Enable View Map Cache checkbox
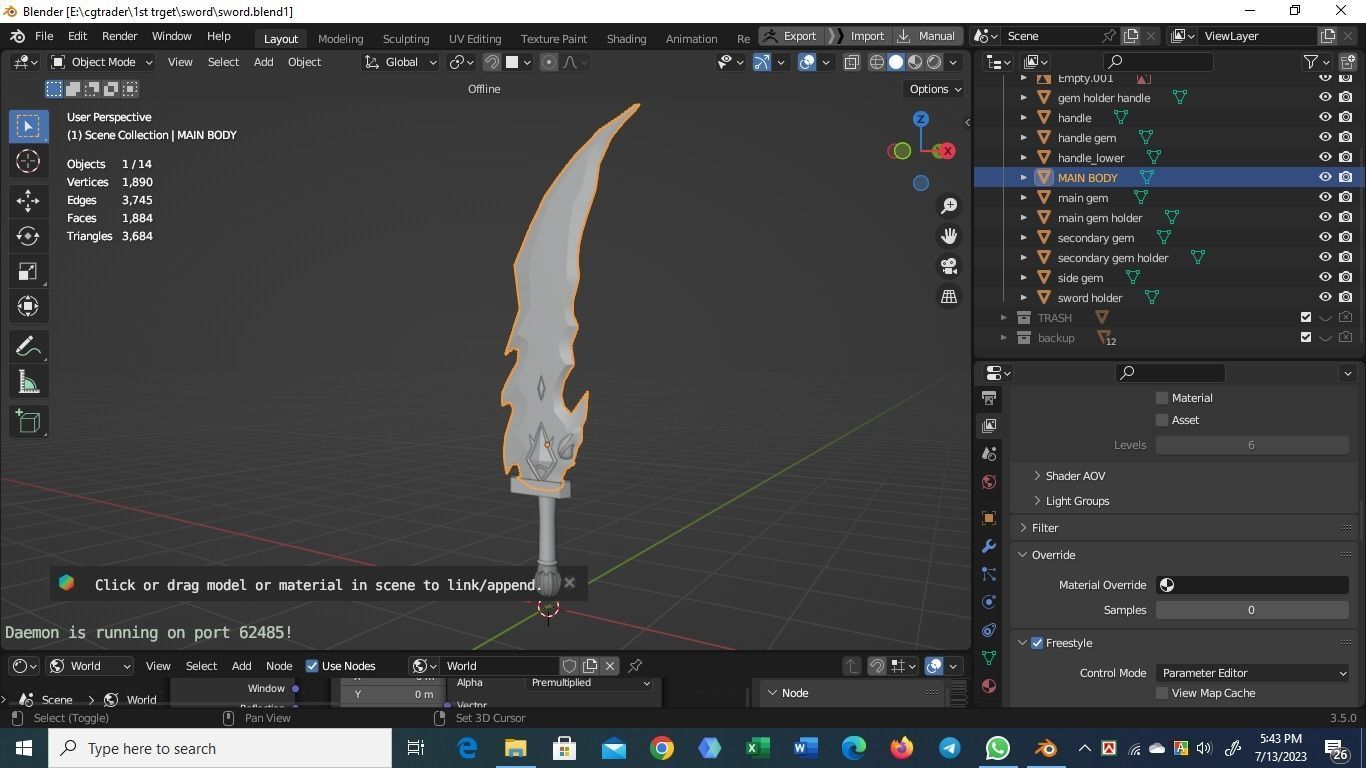1366x768 pixels. [x=1162, y=693]
